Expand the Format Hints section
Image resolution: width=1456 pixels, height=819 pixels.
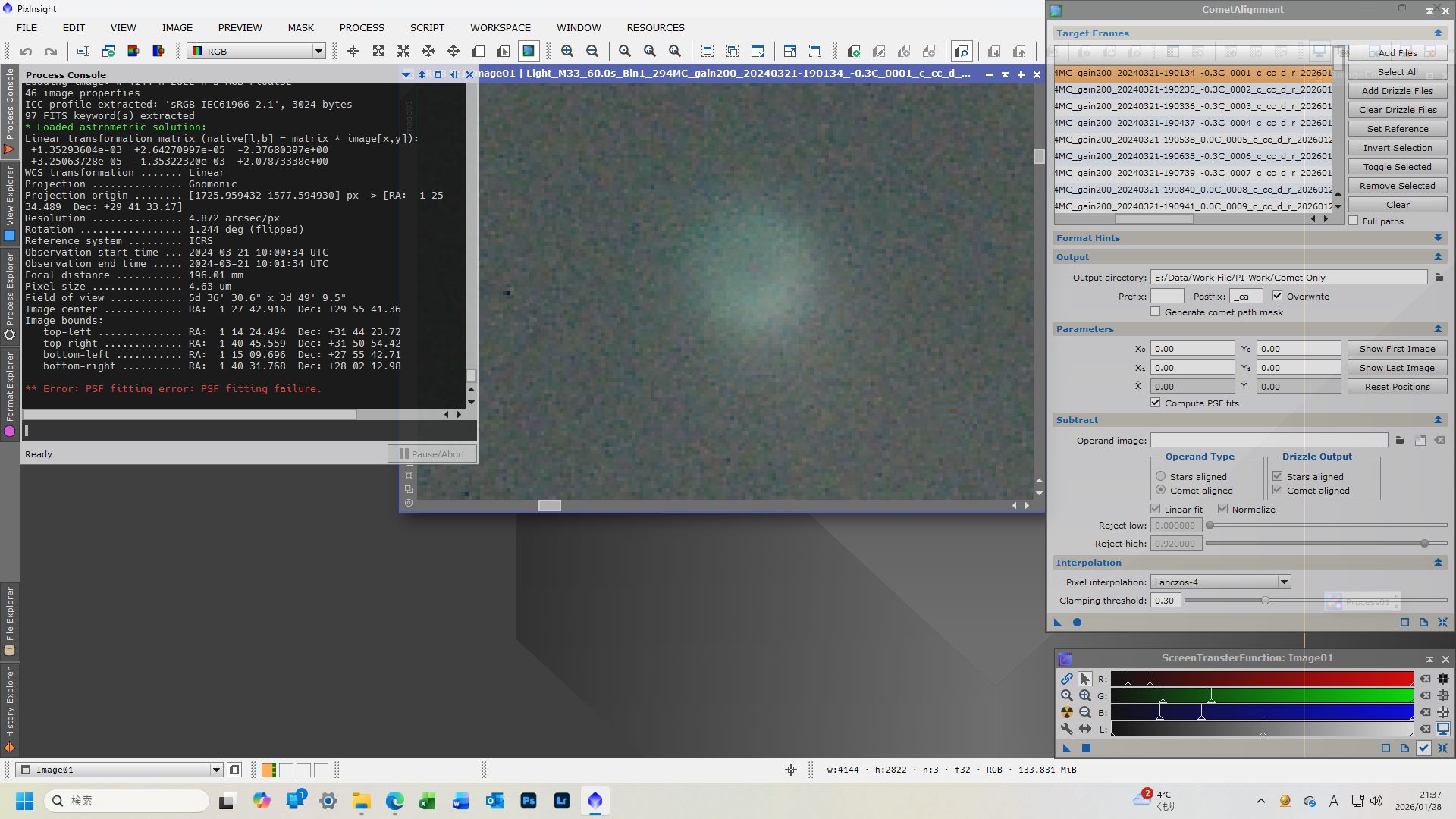(x=1438, y=238)
